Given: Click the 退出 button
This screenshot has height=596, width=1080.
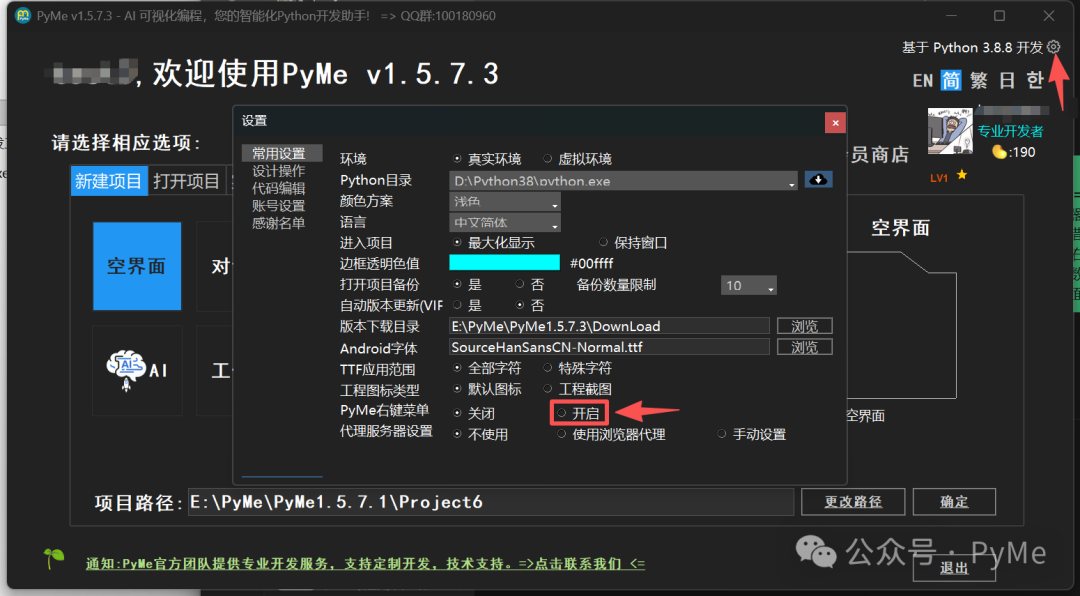Looking at the screenshot, I should 954,568.
